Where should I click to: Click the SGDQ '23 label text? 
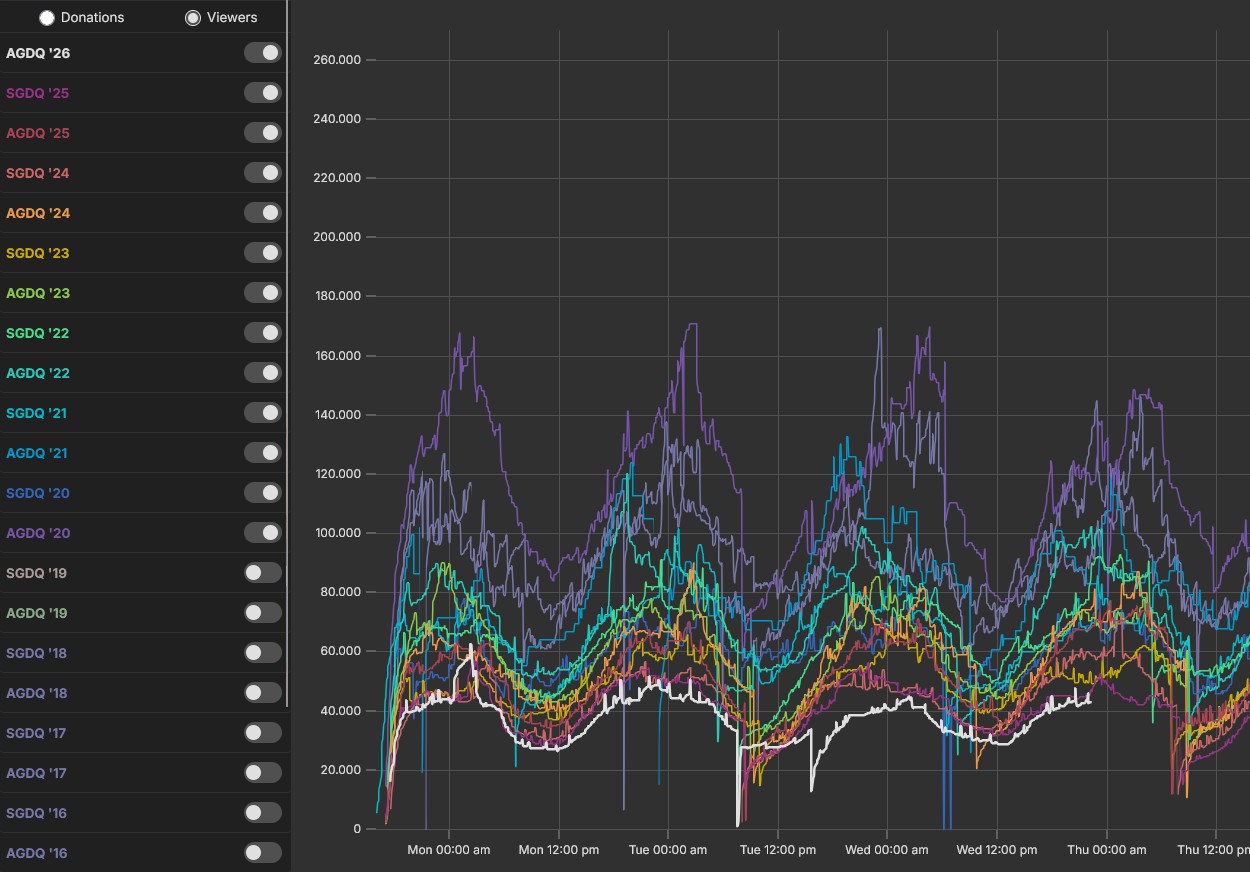[x=37, y=253]
